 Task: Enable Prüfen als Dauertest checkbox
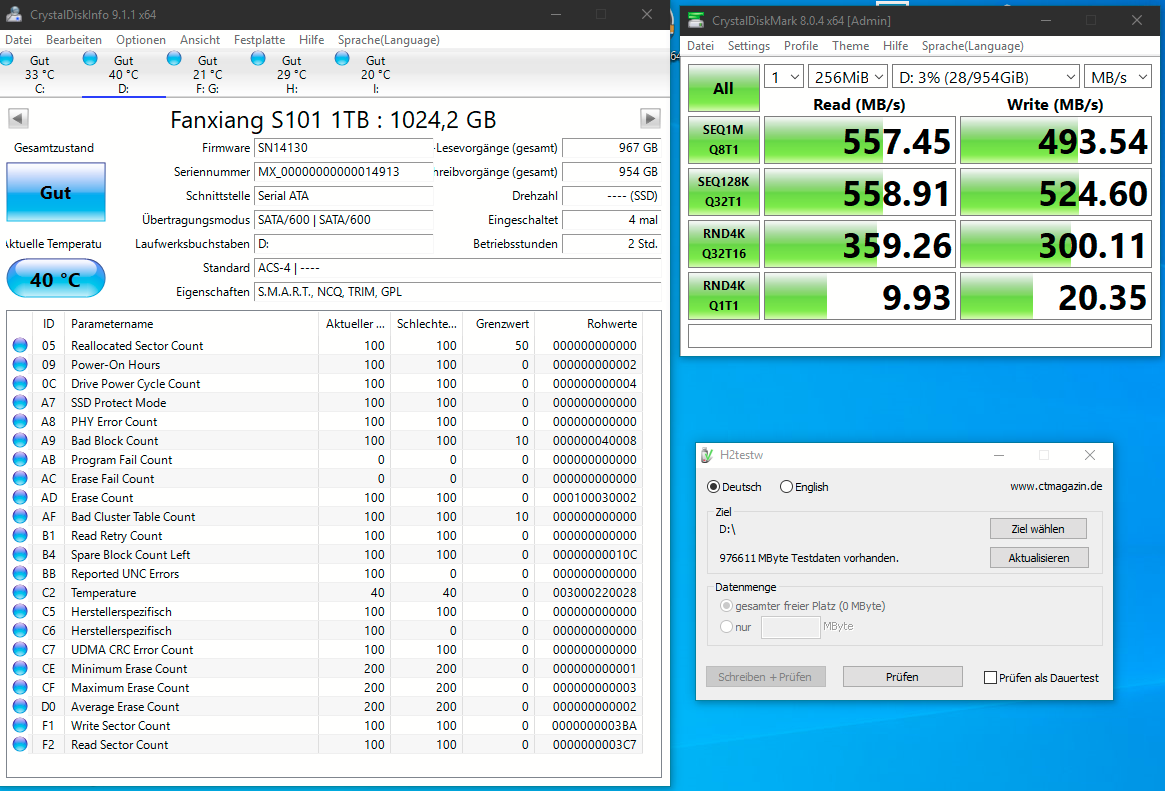pyautogui.click(x=990, y=678)
